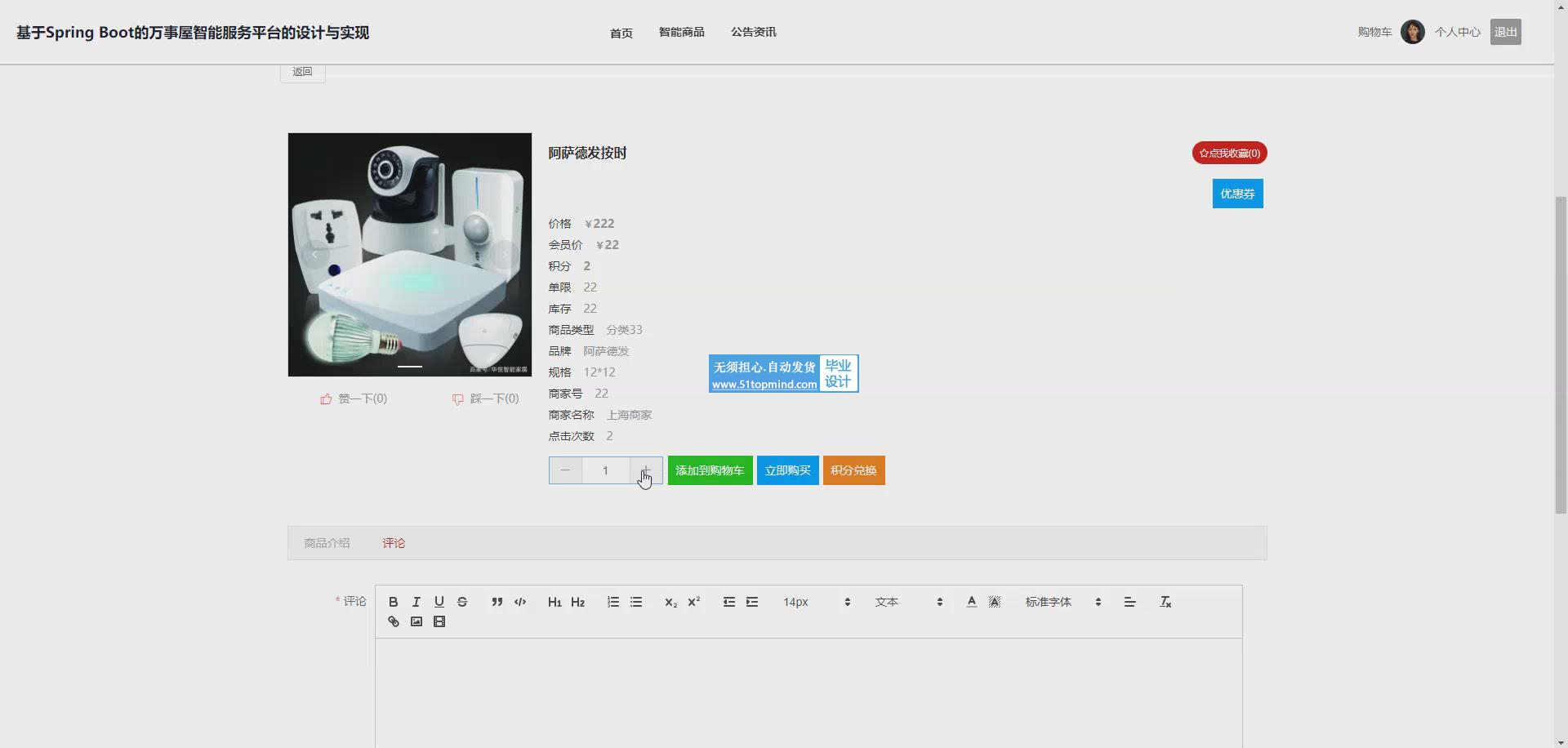Screen dimensions: 1568x748
Task: Toggle italic formatting in comment editor
Action: 416,602
